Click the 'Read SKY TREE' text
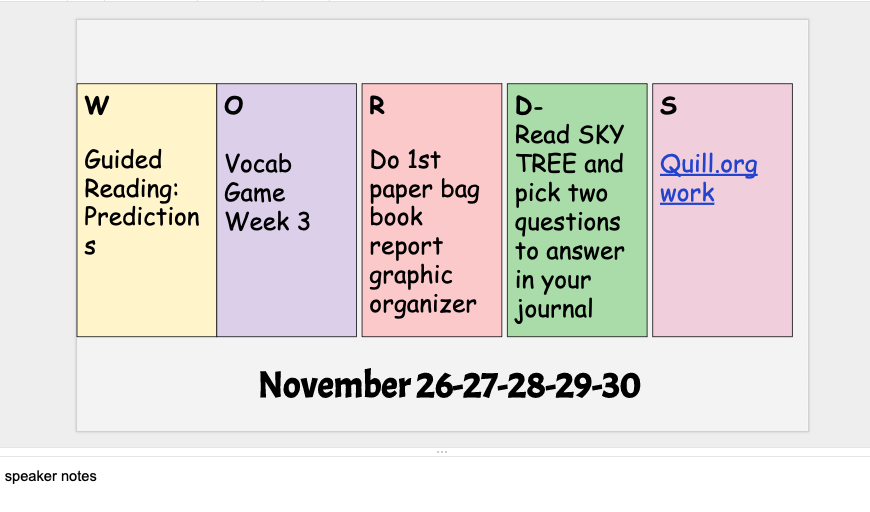 [x=569, y=149]
